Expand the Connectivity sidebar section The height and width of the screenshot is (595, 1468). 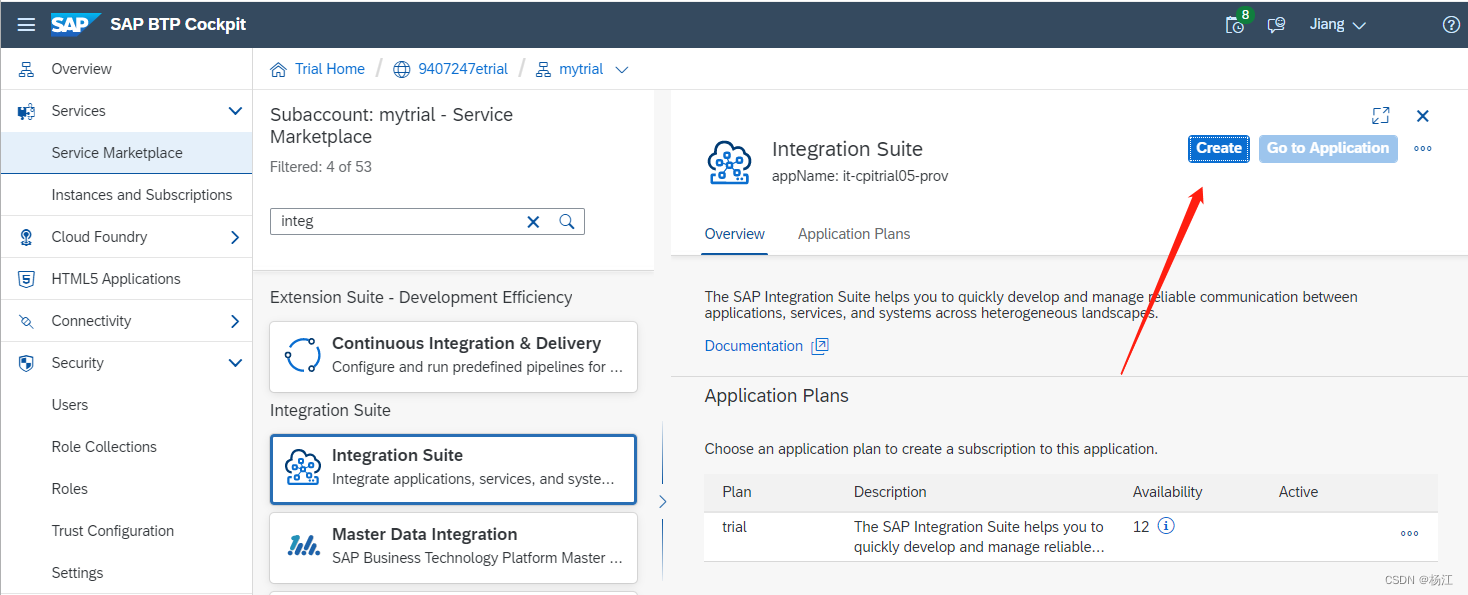click(236, 321)
